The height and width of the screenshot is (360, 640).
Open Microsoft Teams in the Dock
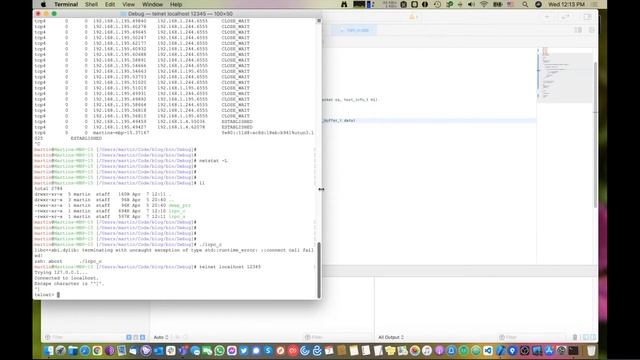coord(183,351)
